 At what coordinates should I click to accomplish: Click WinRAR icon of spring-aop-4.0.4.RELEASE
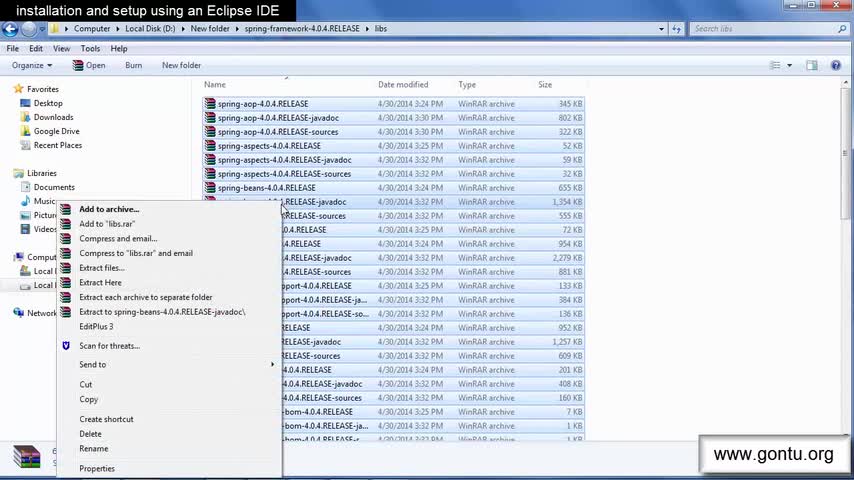[210, 104]
